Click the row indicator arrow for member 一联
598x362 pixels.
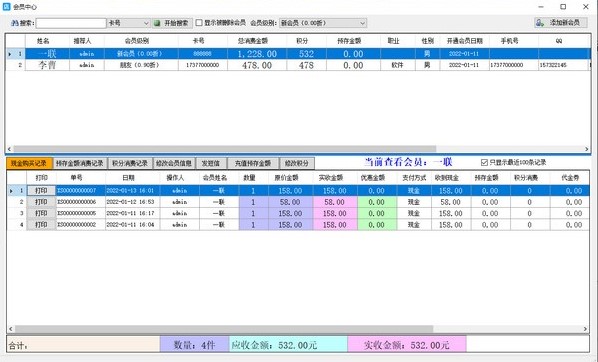coord(10,54)
